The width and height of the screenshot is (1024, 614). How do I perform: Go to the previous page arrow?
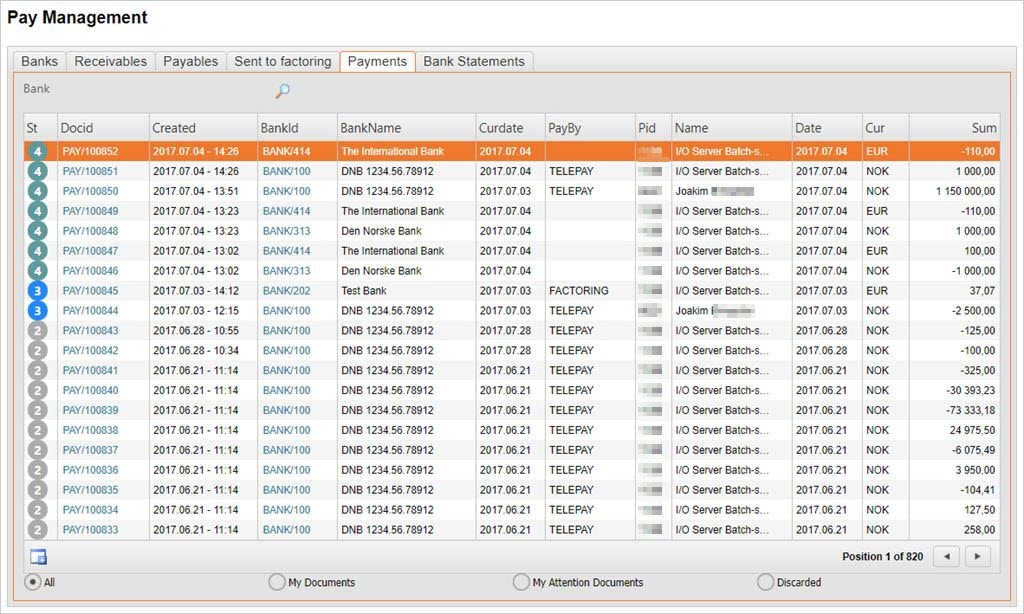coord(946,557)
